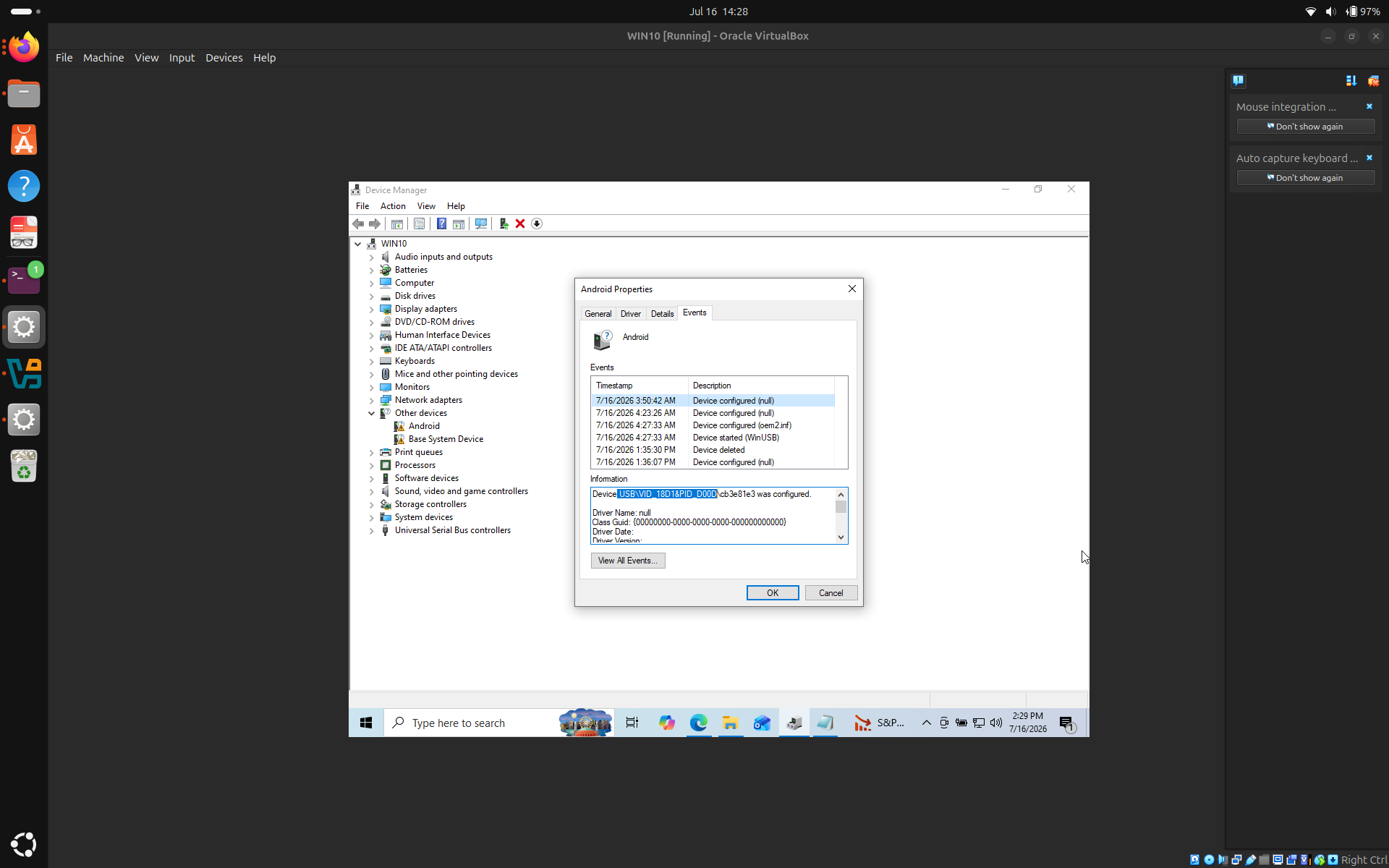
Task: Open the Trash from the Ubuntu dock
Action: [x=24, y=466]
